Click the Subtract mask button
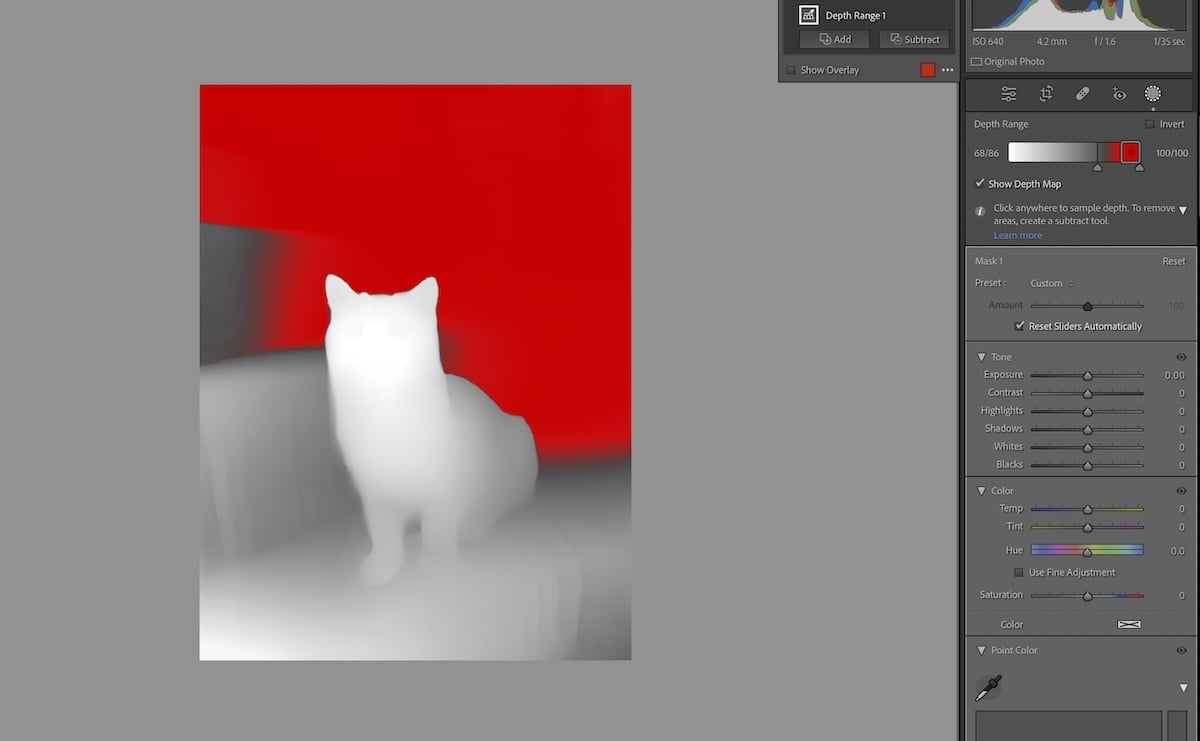The height and width of the screenshot is (741, 1200). click(913, 38)
